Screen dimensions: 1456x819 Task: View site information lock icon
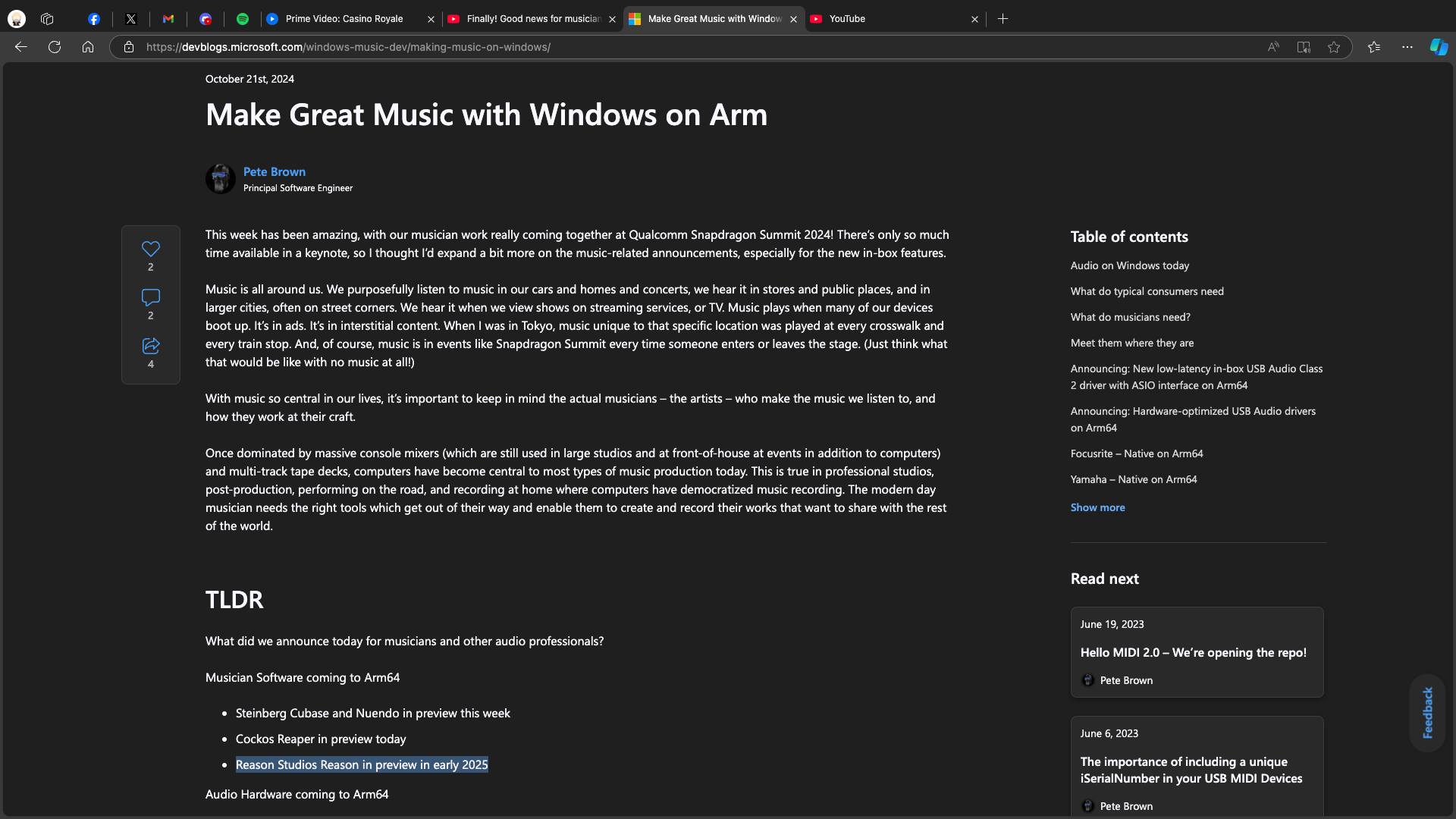coord(129,47)
